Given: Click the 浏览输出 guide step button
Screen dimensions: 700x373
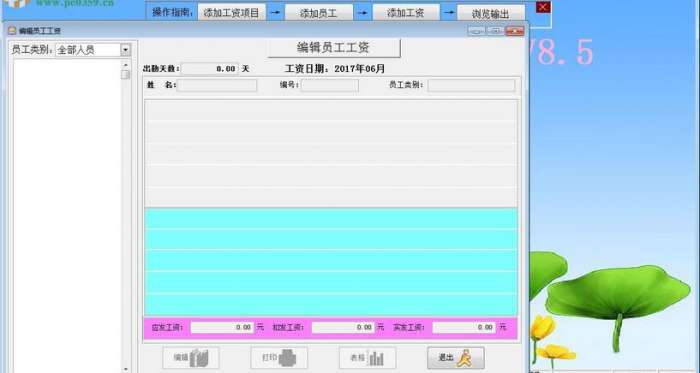Looking at the screenshot, I should pyautogui.click(x=490, y=13).
